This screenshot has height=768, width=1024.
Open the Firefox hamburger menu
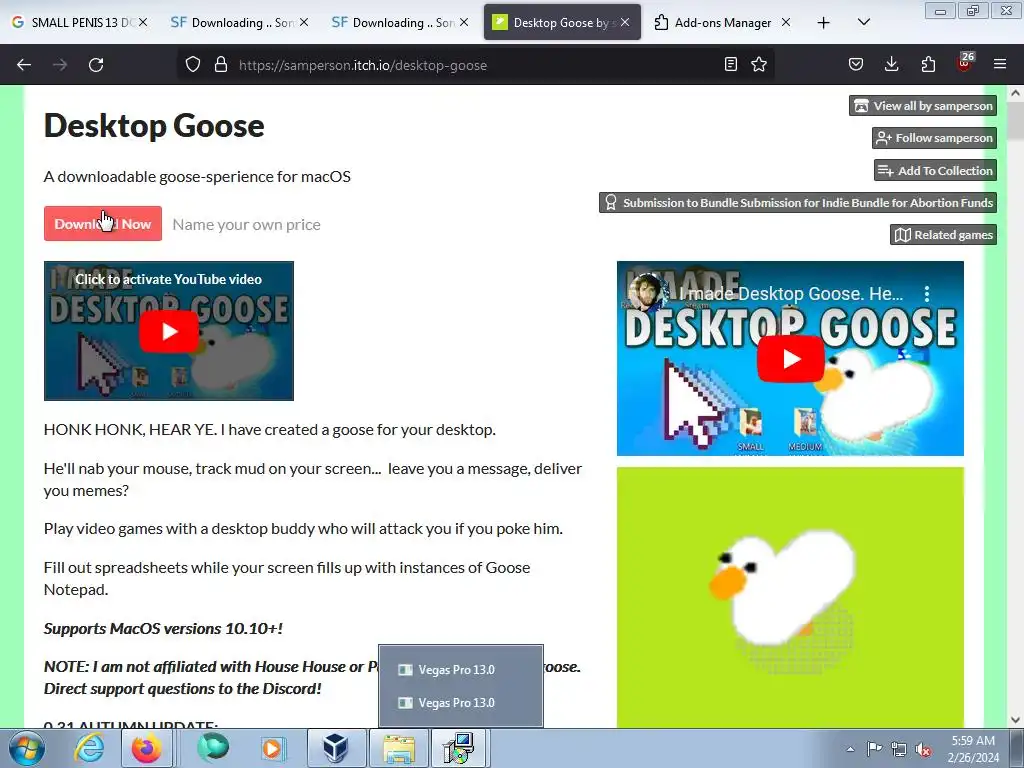pyautogui.click(x=1000, y=64)
